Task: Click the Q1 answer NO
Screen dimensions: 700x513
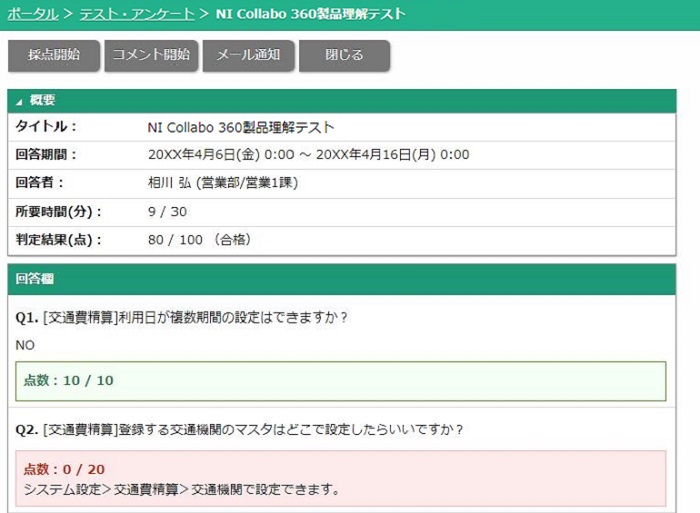Action: pyautogui.click(x=25, y=345)
